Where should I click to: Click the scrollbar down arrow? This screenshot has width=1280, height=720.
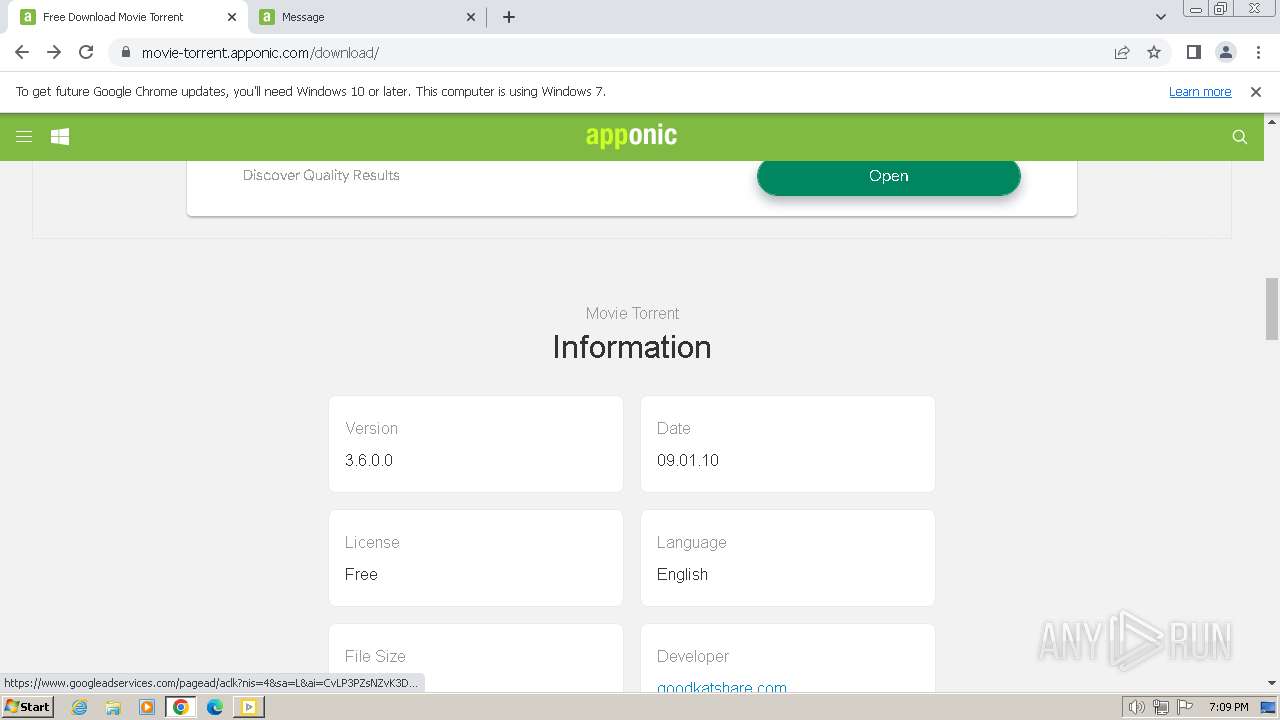pyautogui.click(x=1272, y=683)
